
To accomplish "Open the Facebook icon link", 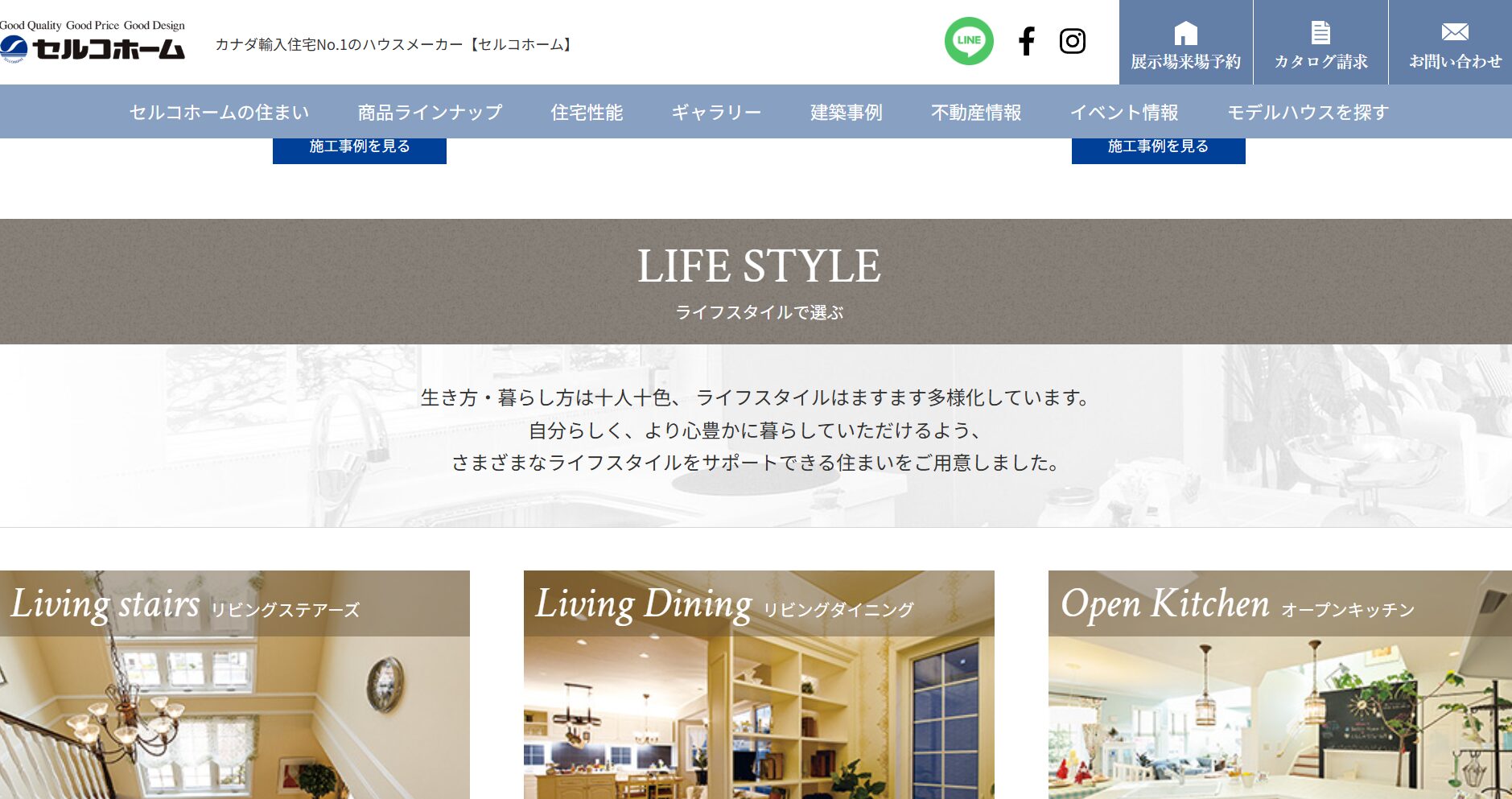I will (x=1026, y=41).
